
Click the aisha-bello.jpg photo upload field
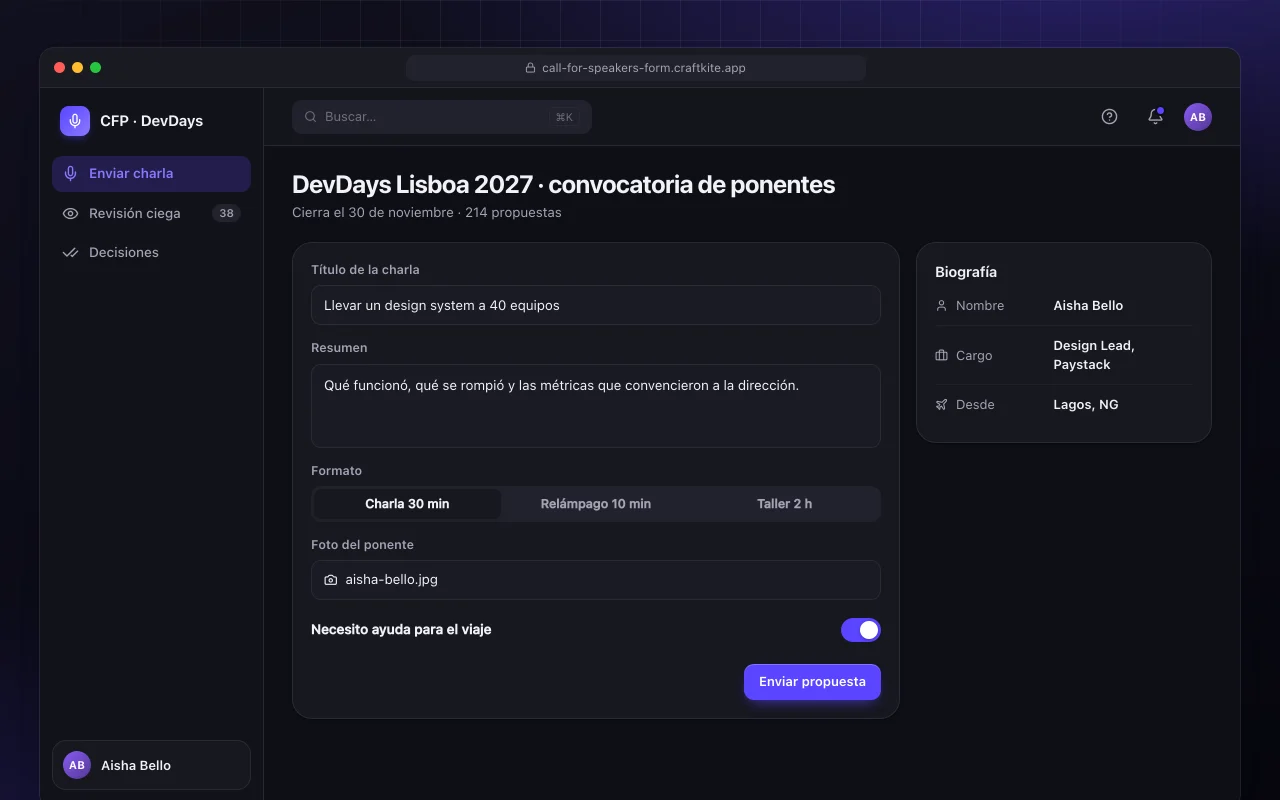[x=596, y=580]
